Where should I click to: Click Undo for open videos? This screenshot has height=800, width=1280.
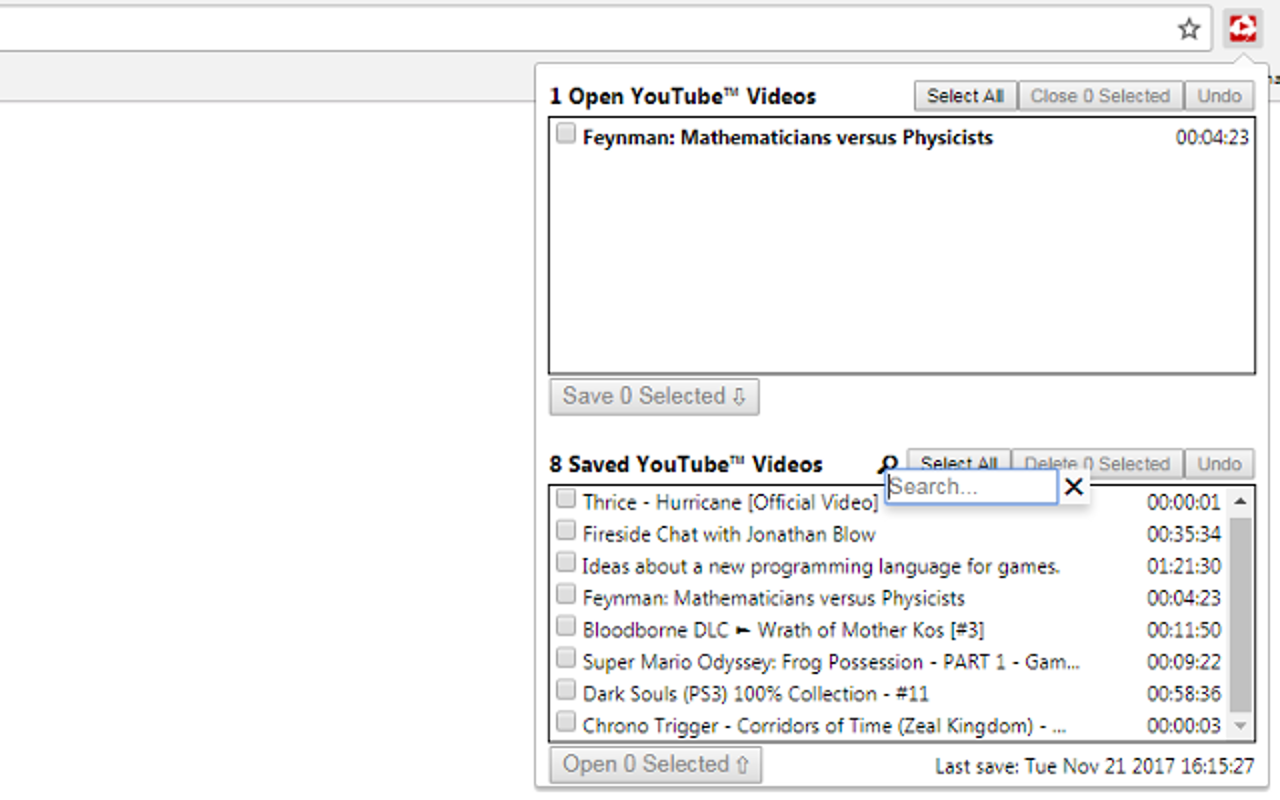point(1219,96)
